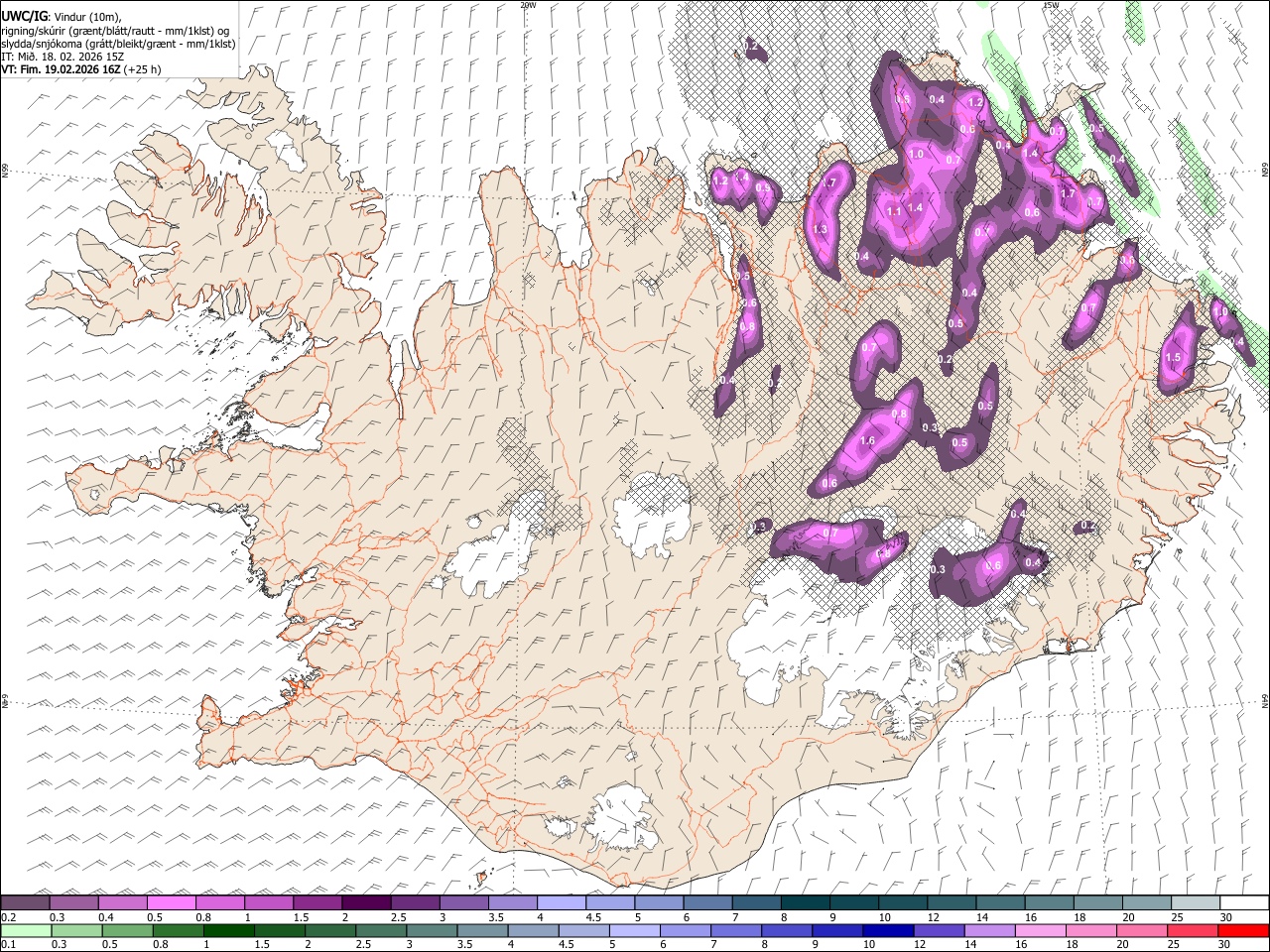Select upper legend swatch between 3.5 and 4
The image size is (1270, 952).
(x=512, y=902)
